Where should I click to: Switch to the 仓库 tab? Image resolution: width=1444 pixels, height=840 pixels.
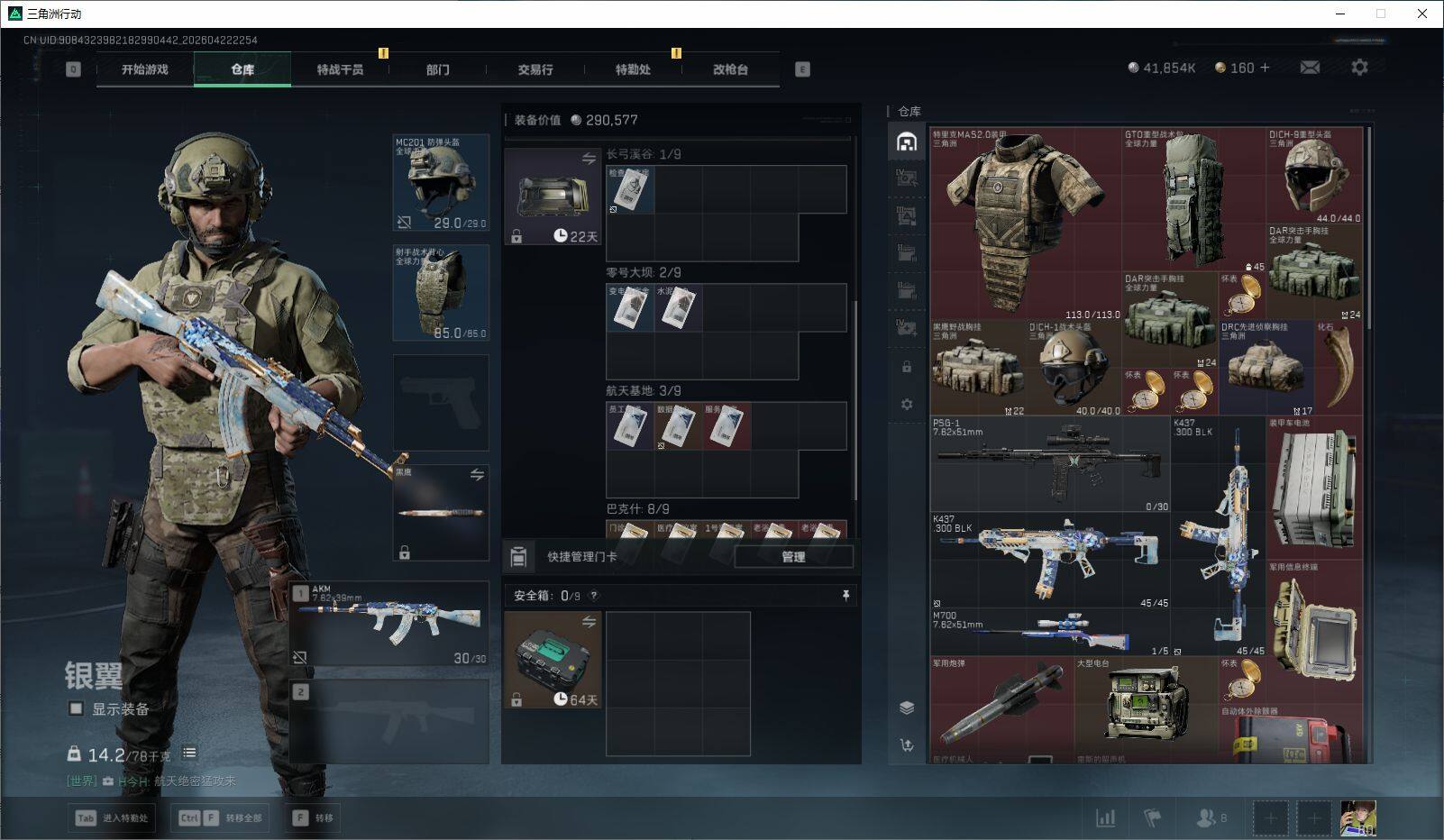click(242, 69)
